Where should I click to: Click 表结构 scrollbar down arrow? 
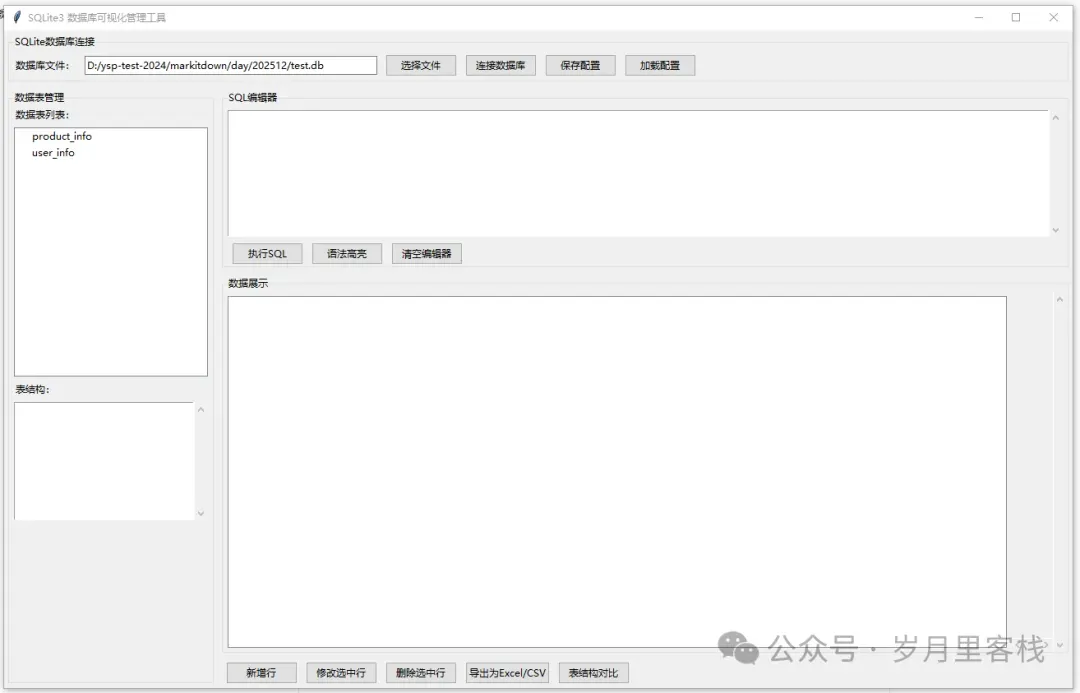coord(201,513)
